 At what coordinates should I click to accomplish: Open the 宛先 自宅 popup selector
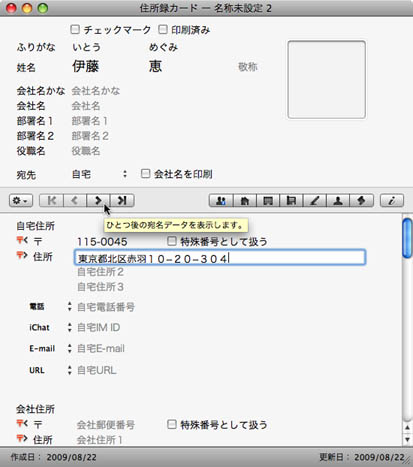99,174
